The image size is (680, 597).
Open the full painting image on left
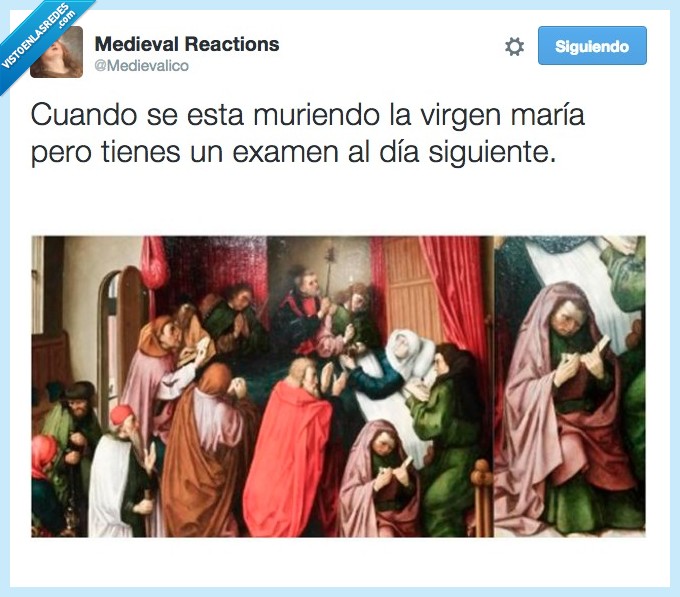262,386
